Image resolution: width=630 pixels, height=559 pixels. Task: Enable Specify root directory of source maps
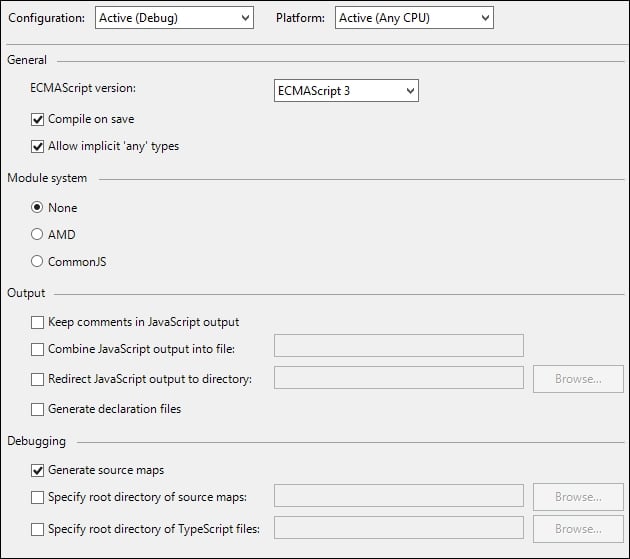(x=38, y=497)
